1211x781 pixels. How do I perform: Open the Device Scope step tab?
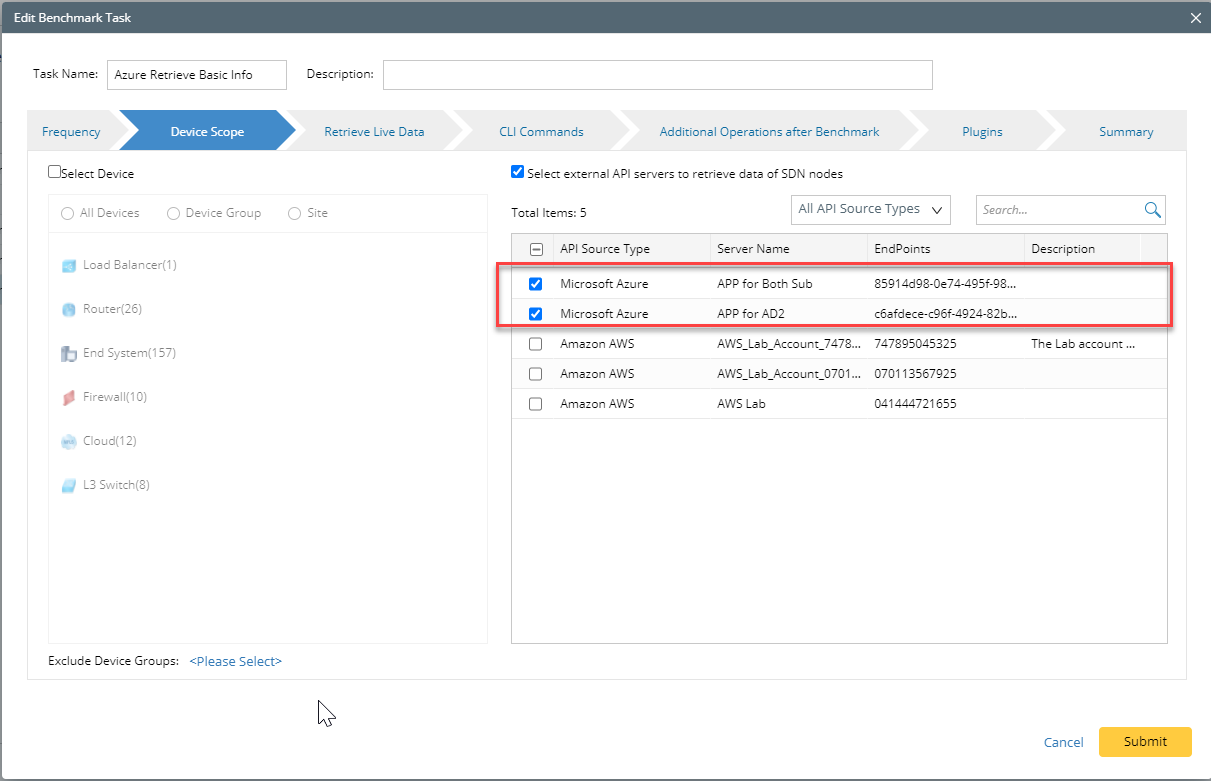tap(207, 131)
